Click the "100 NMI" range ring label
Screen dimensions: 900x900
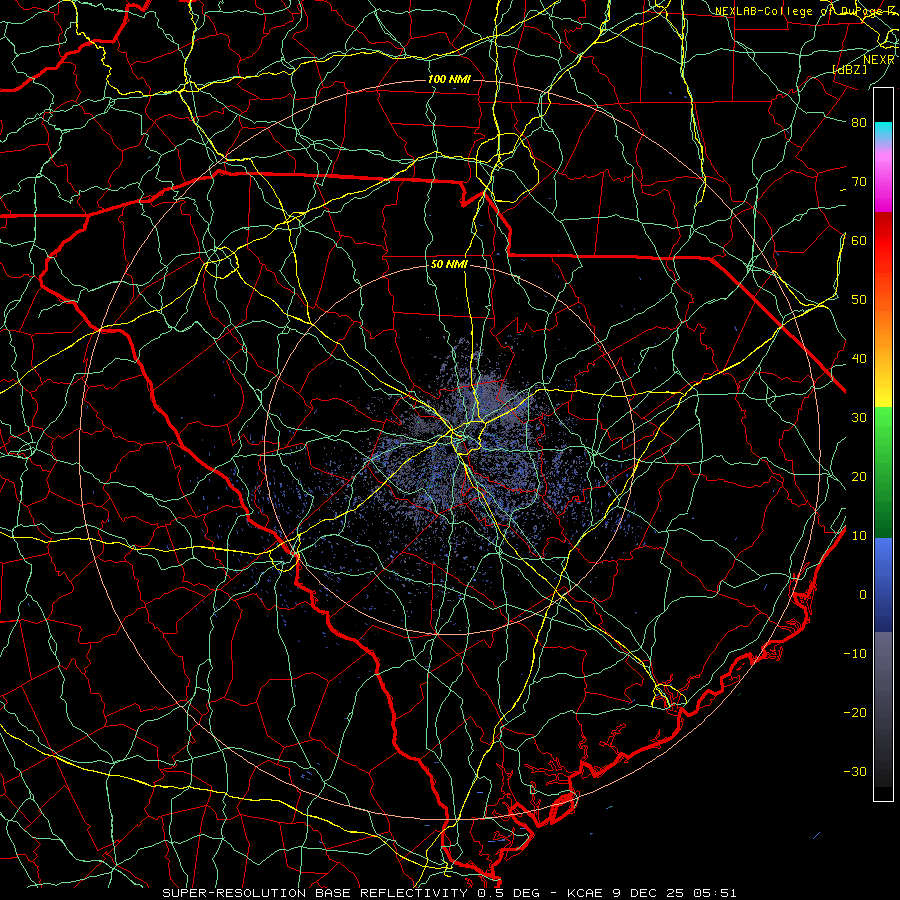click(449, 79)
